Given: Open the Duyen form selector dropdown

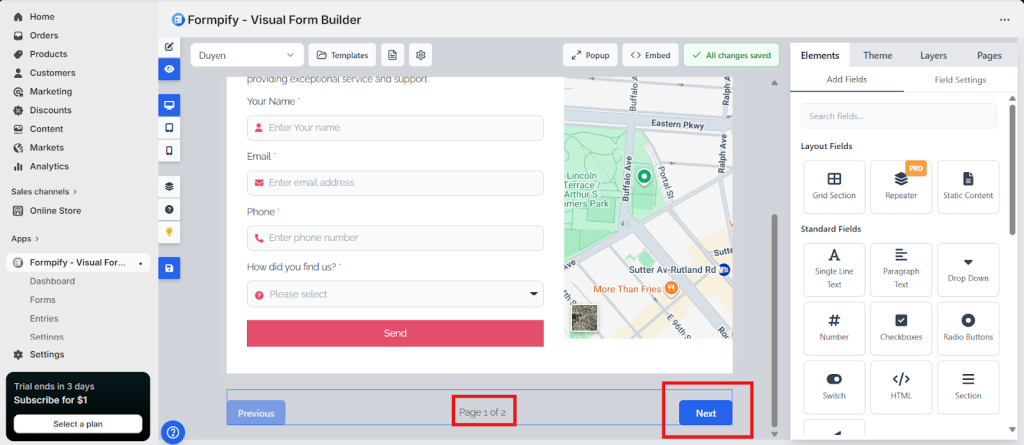Looking at the screenshot, I should point(246,55).
